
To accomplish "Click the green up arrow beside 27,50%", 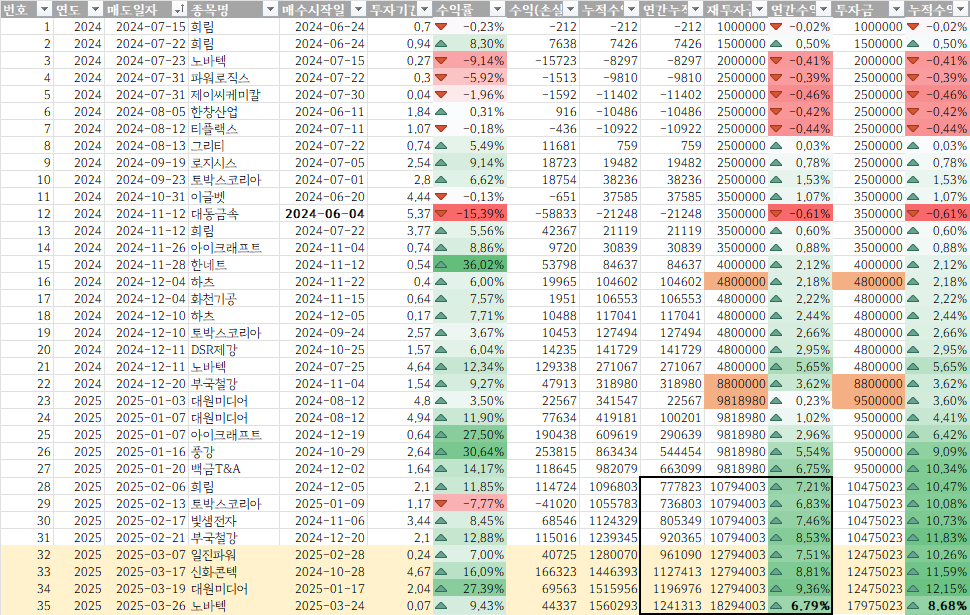I will (441, 435).
